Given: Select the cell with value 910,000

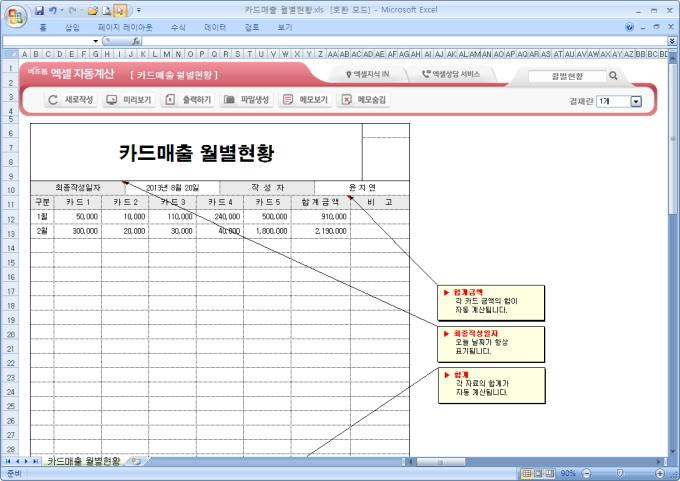Looking at the screenshot, I should pos(321,216).
